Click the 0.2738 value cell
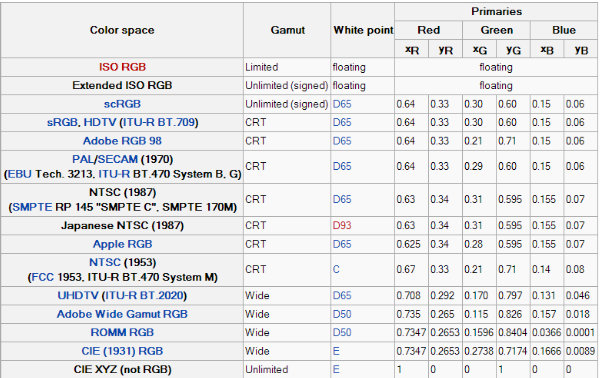Image resolution: width=600 pixels, height=378 pixels. [x=479, y=351]
